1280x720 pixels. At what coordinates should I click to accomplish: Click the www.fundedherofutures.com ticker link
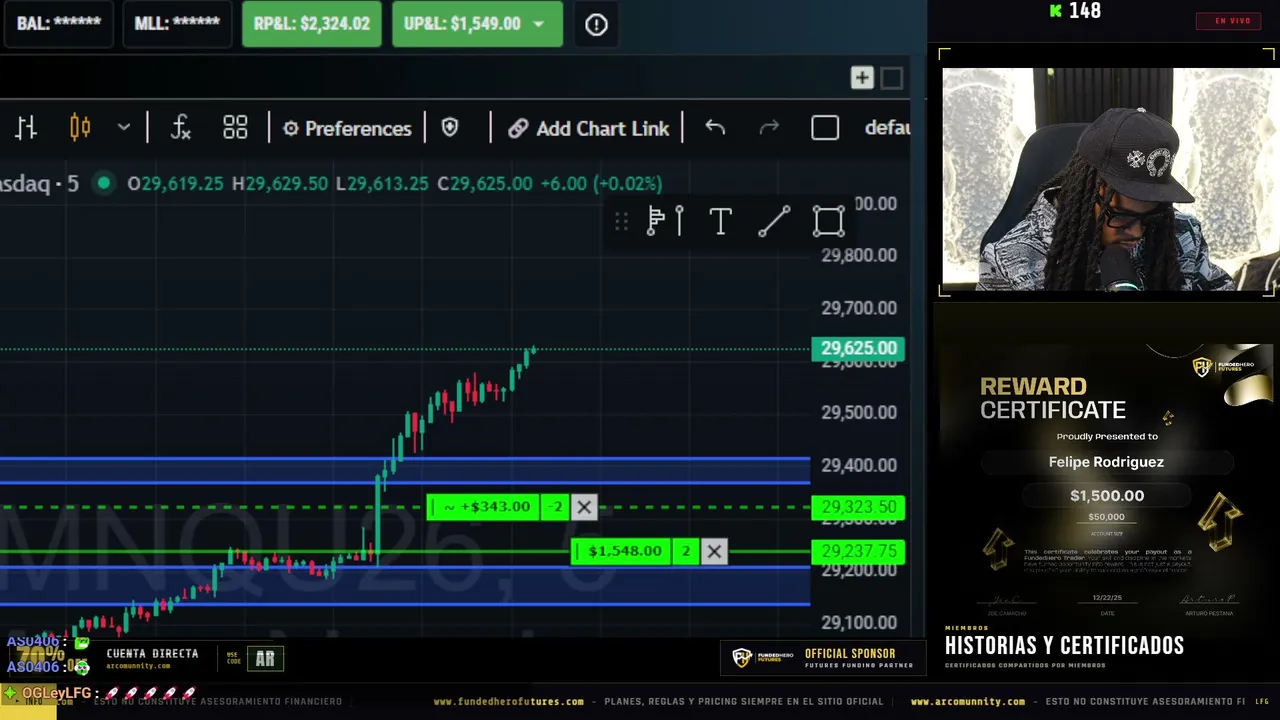click(508, 702)
